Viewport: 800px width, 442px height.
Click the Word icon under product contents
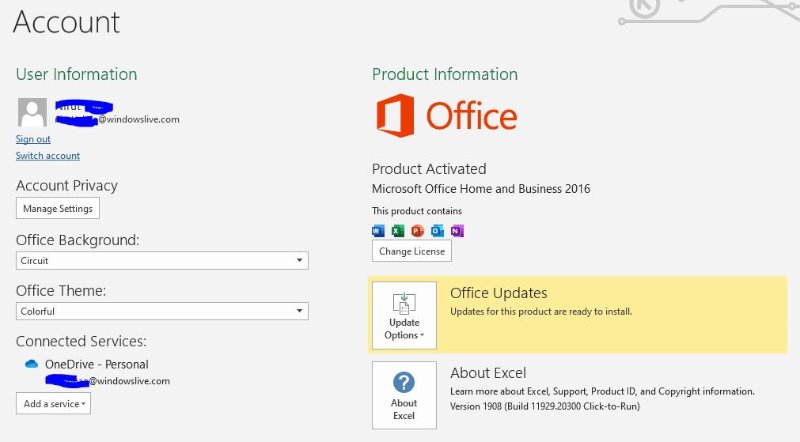[378, 231]
